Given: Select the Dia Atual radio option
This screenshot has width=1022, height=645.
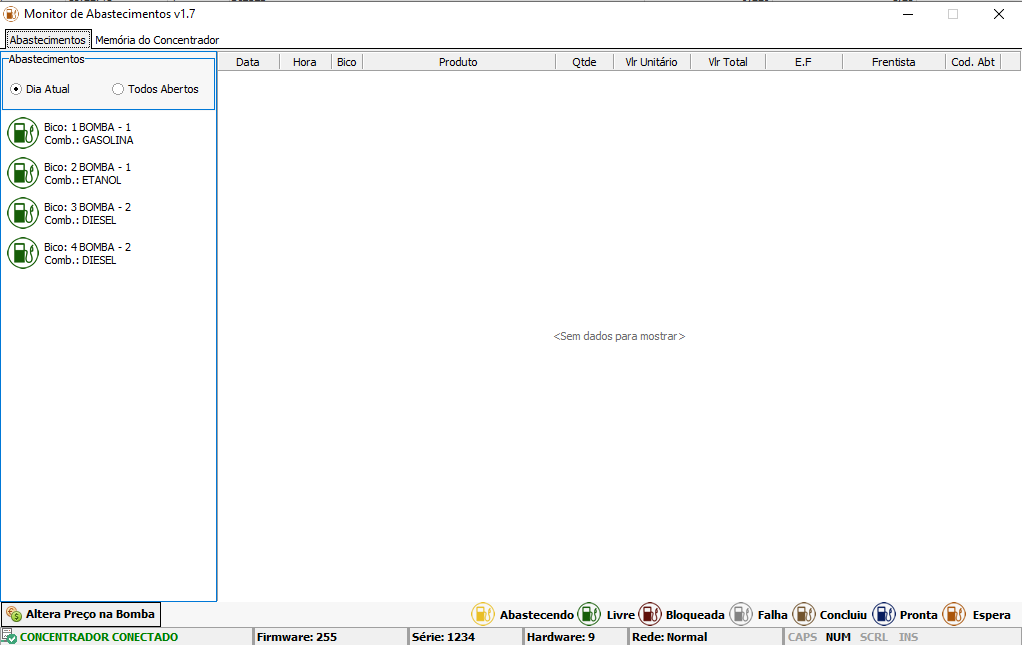Looking at the screenshot, I should tap(16, 89).
